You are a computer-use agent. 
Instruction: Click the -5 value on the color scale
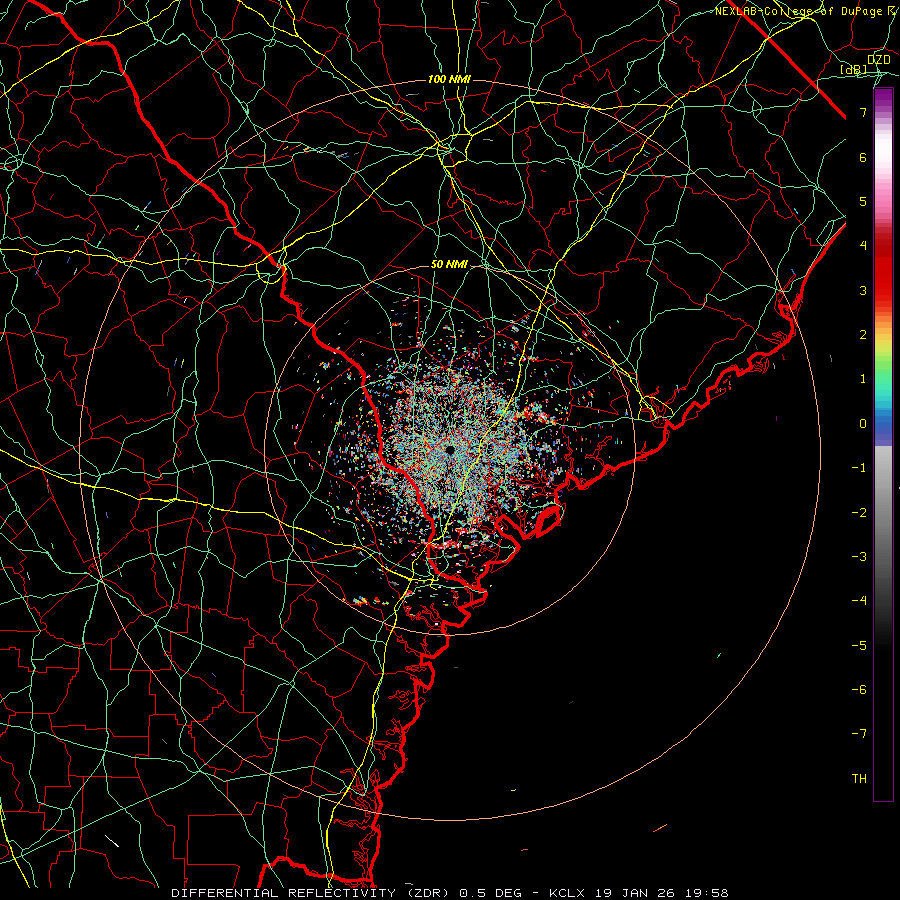click(x=859, y=646)
